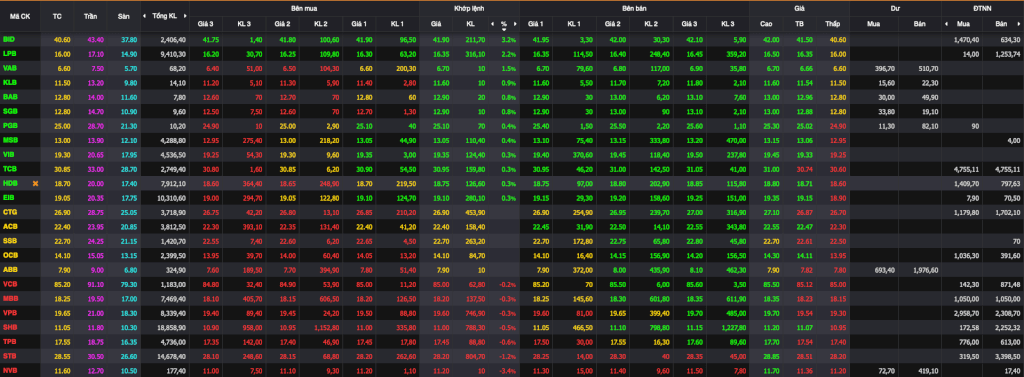Select the SHB ticker symbol
Viewport: 1024px width, 377px height.
[x=10, y=327]
